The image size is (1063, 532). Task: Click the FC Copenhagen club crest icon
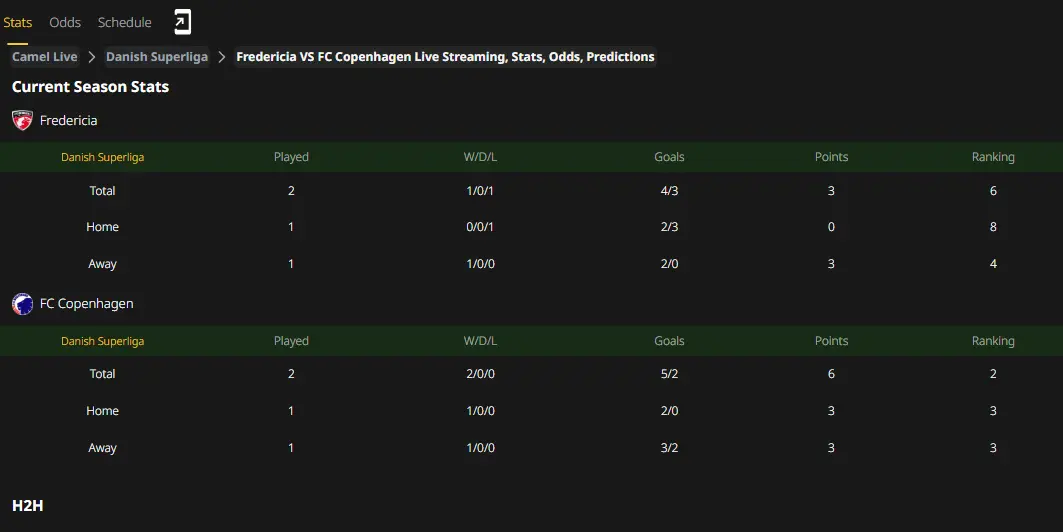coord(22,304)
